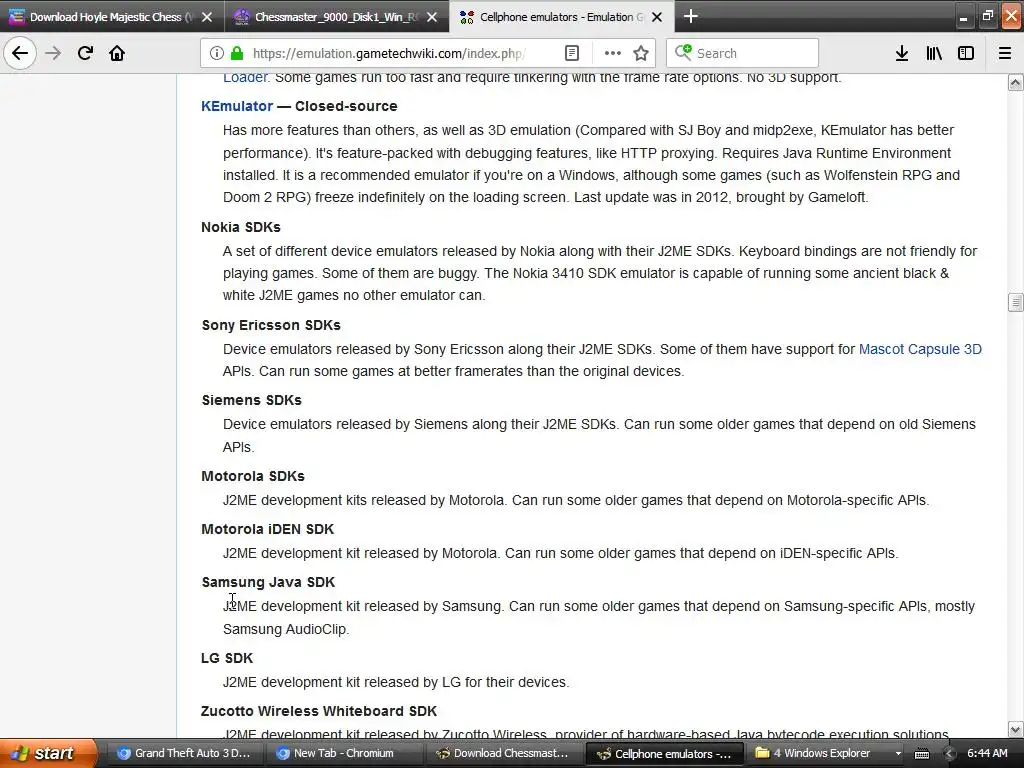Bookmark this page with the star
Image resolution: width=1024 pixels, height=768 pixels.
pos(641,53)
